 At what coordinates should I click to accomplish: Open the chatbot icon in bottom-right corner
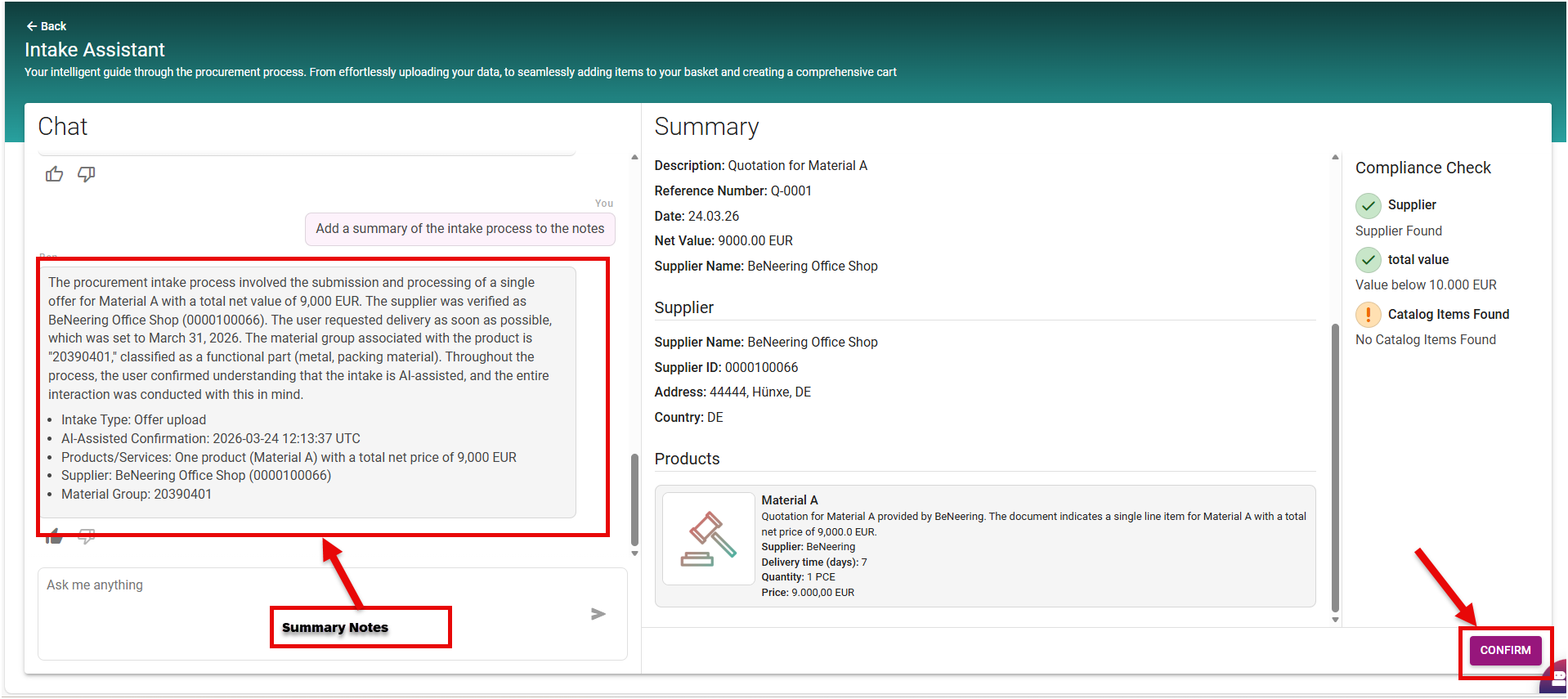(x=1556, y=679)
